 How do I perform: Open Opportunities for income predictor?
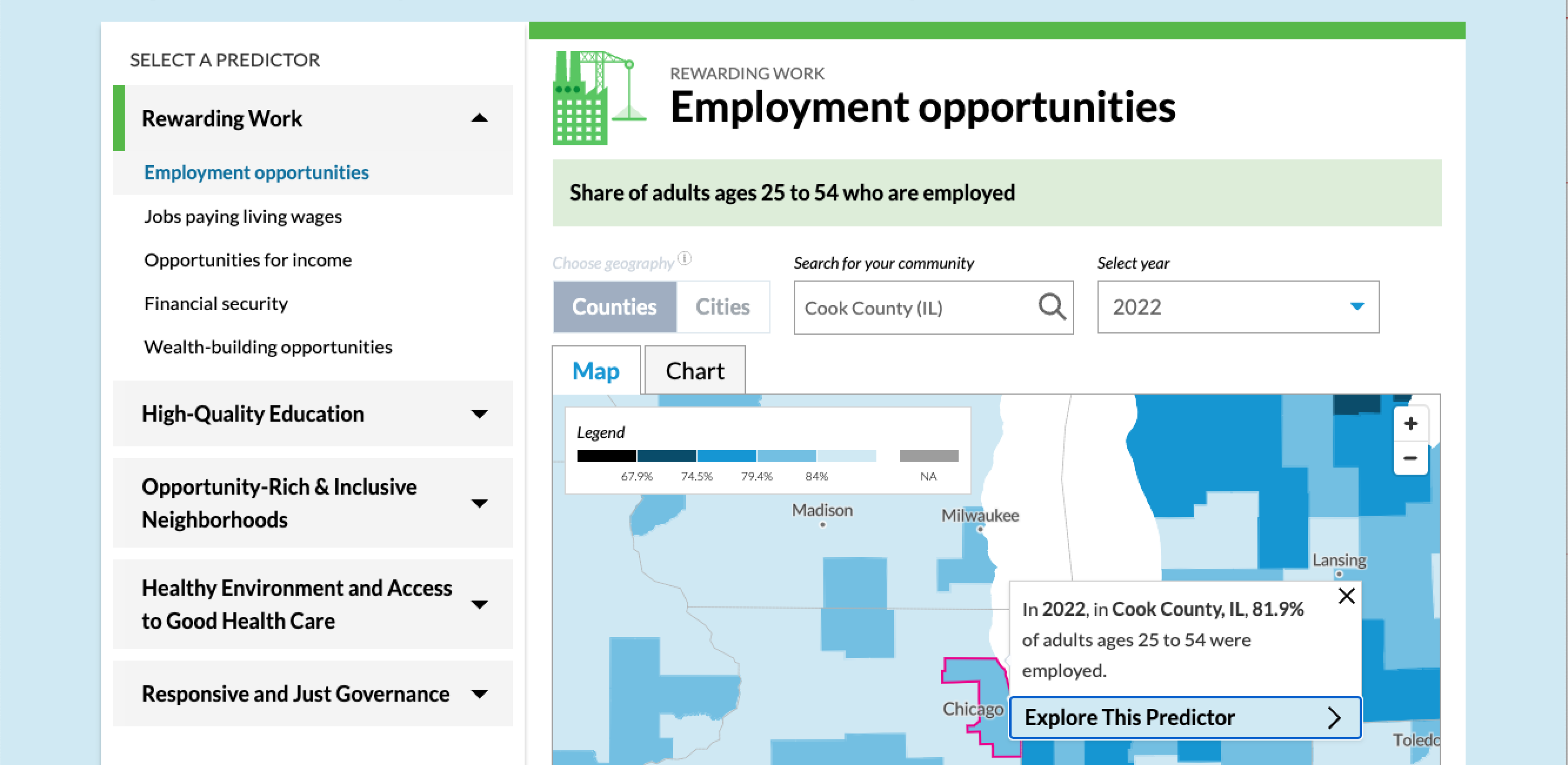pyautogui.click(x=248, y=260)
